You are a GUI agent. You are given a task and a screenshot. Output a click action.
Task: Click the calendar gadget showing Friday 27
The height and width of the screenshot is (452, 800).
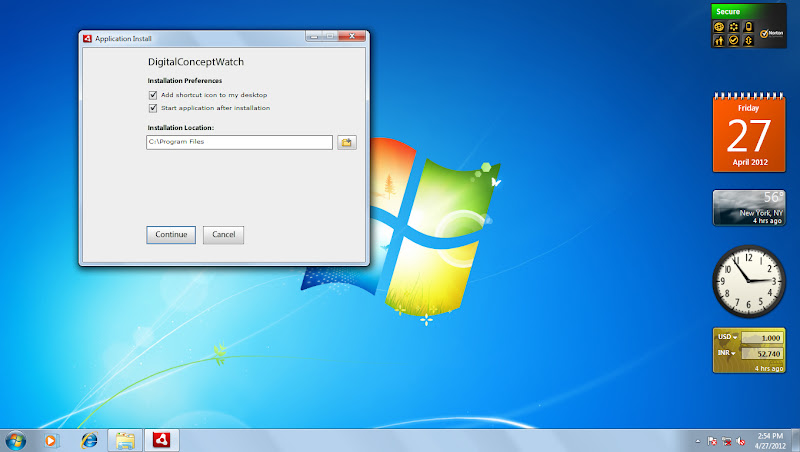coord(749,133)
